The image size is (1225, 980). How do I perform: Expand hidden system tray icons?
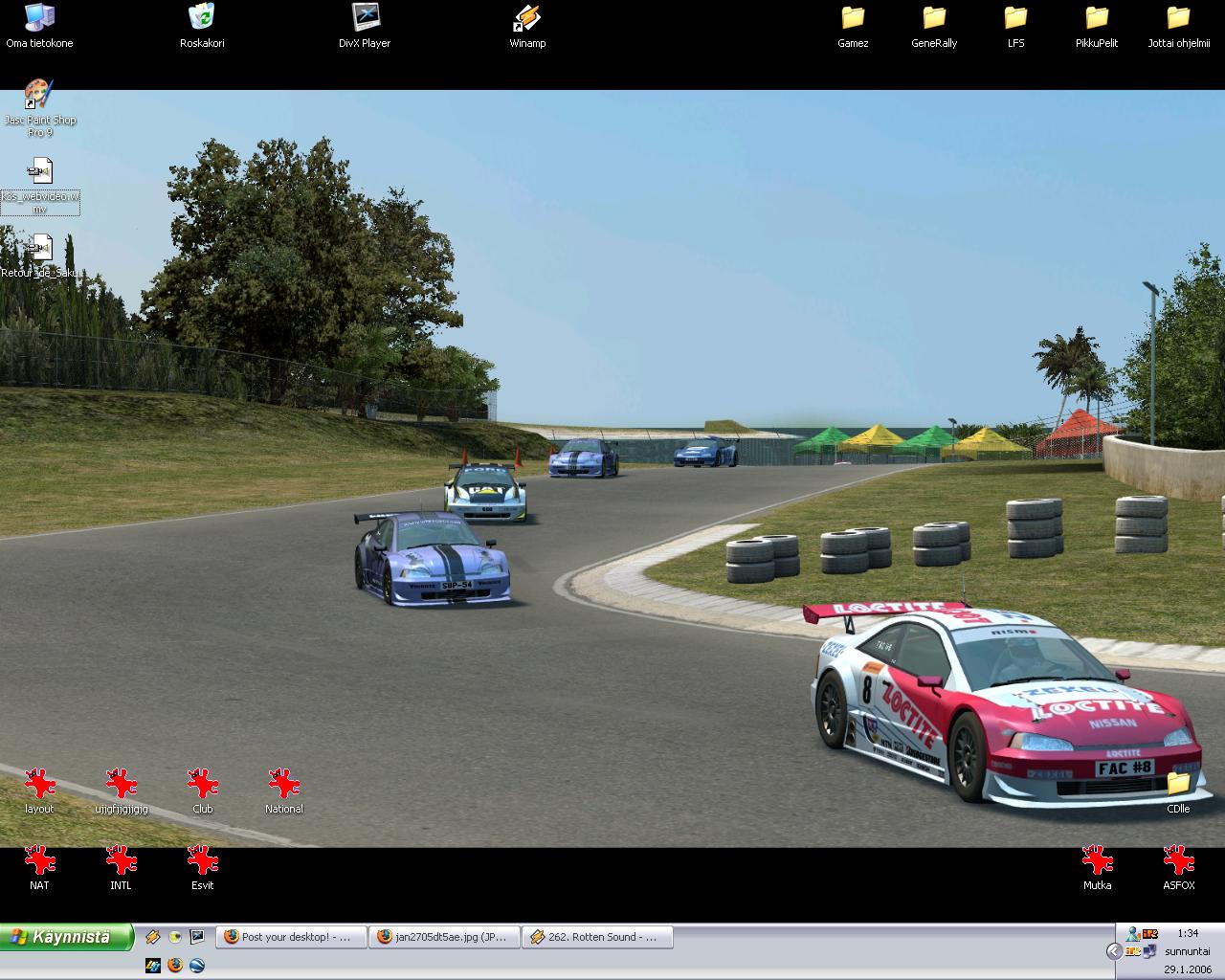pos(1114,951)
